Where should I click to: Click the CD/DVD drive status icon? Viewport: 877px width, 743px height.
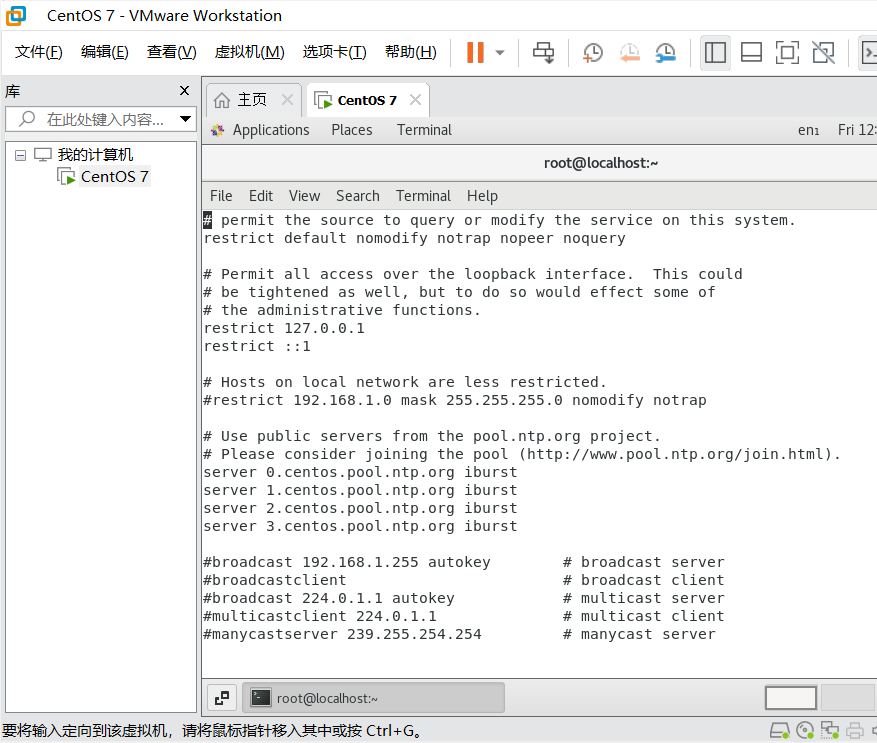point(804,730)
